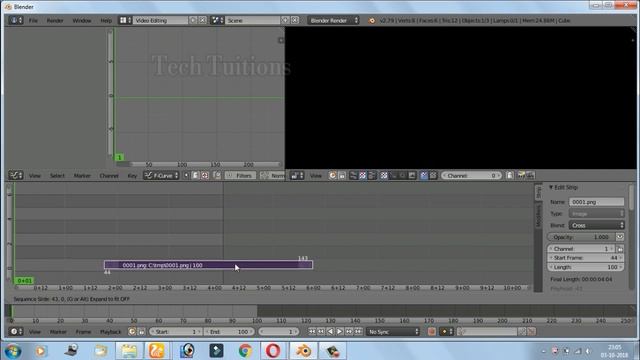640x360 pixels.
Task: Add a new scene with plus icon
Action: 285,20
